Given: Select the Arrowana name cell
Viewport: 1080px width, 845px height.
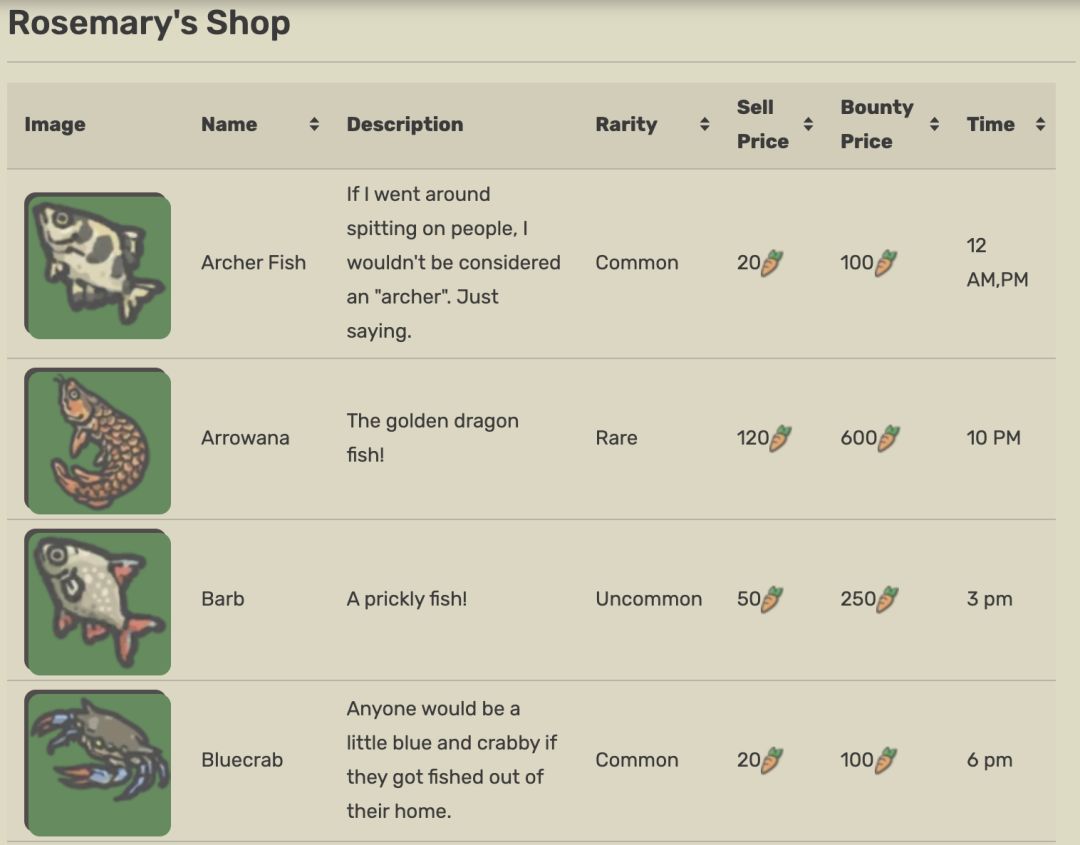Looking at the screenshot, I should click(245, 438).
